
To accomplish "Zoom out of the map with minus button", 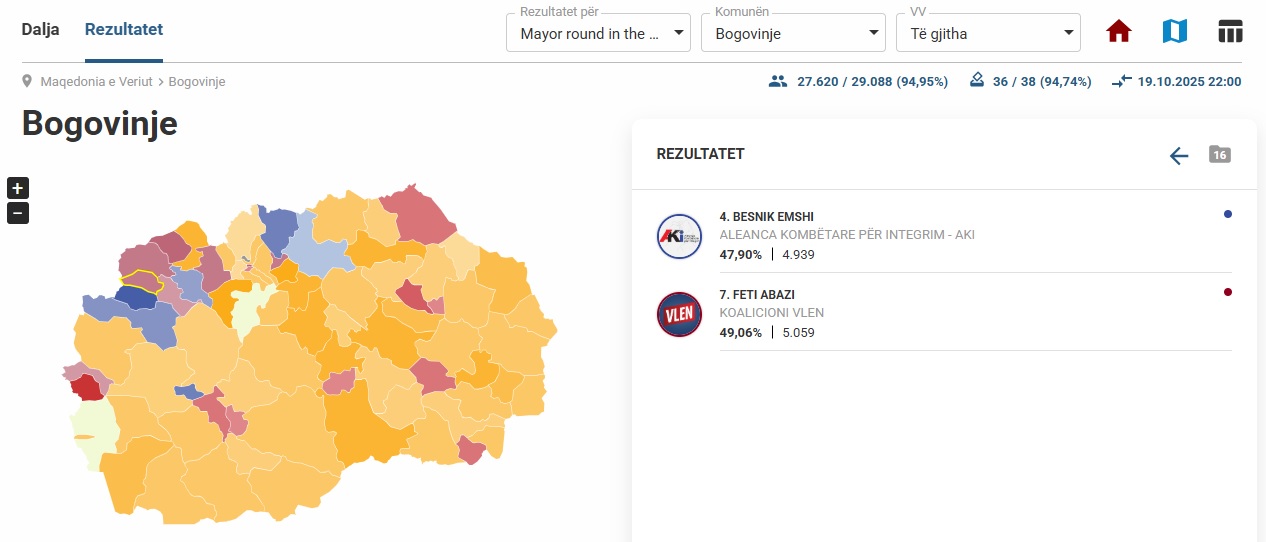I will pos(18,213).
